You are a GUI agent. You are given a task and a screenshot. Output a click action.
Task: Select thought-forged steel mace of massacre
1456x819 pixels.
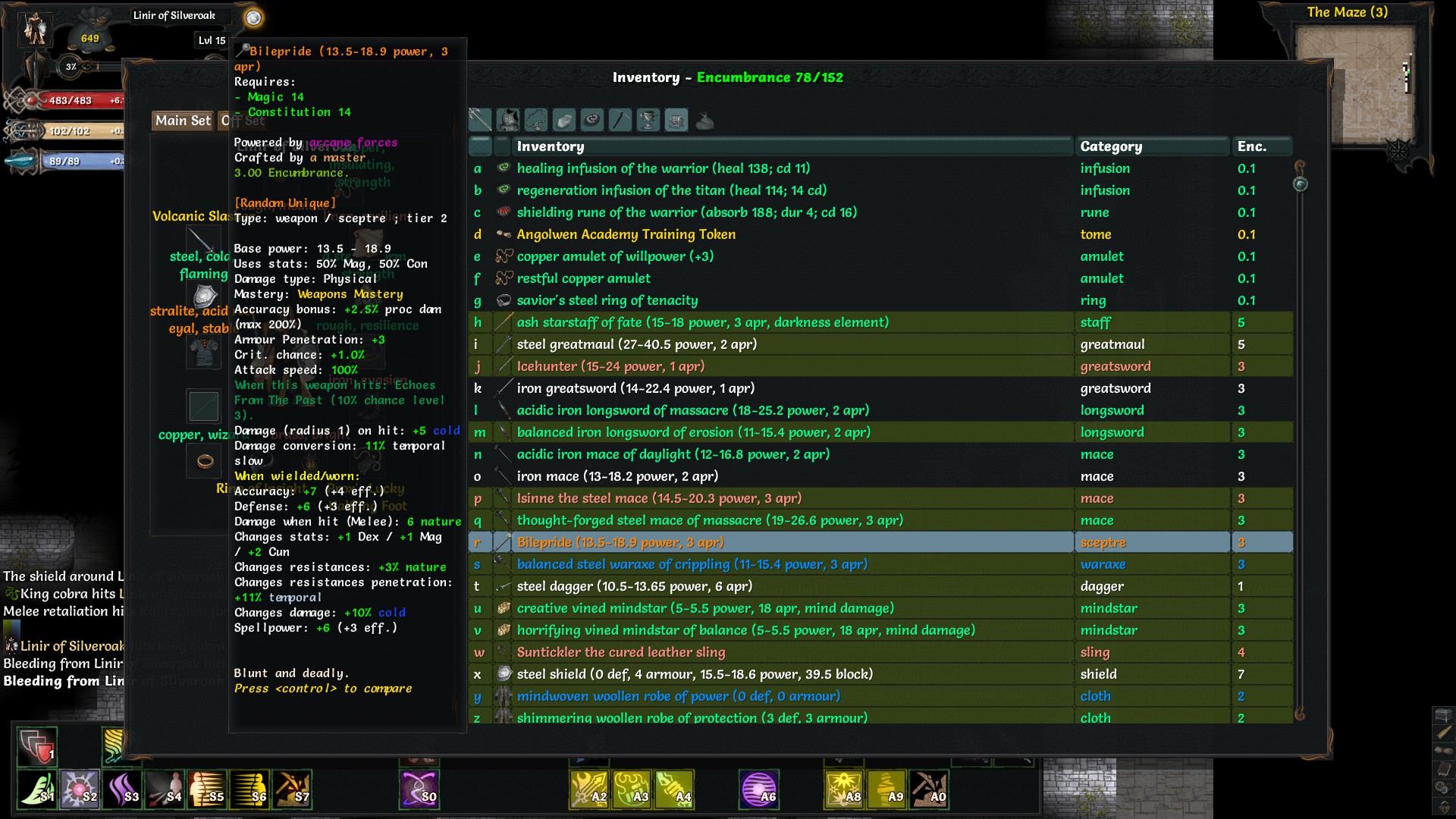pyautogui.click(x=880, y=520)
